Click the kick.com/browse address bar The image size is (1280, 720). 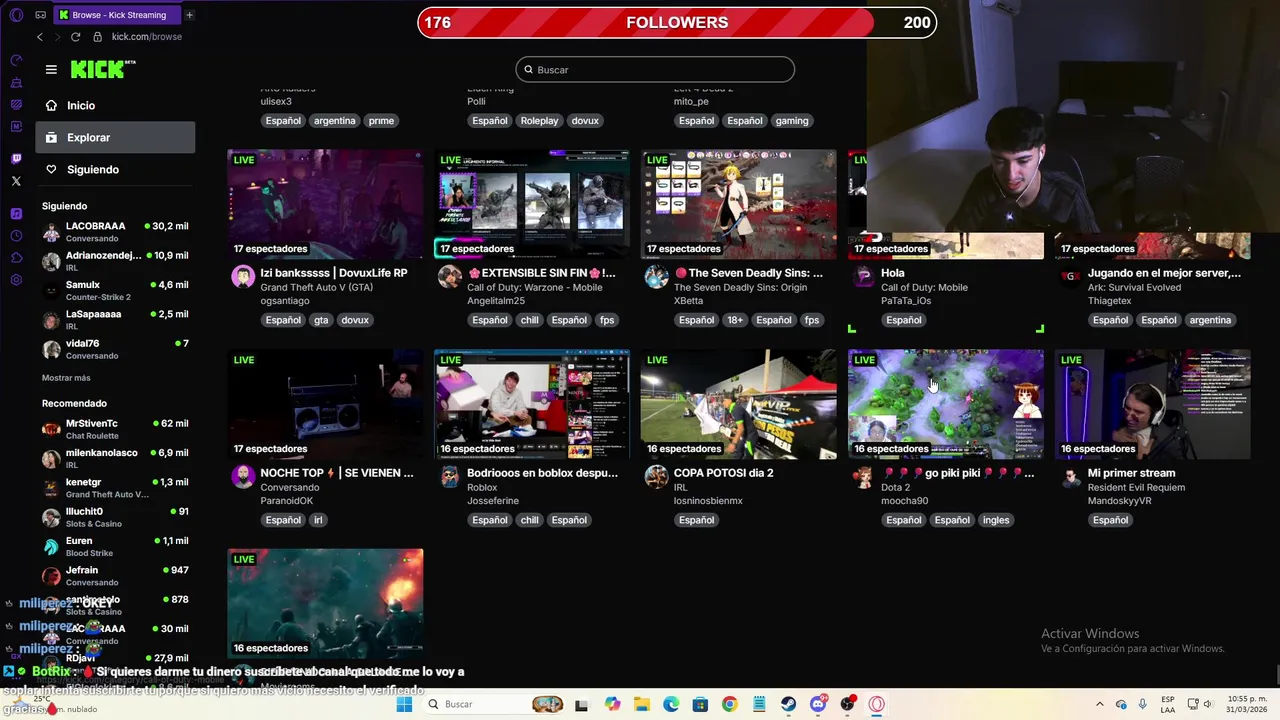147,37
